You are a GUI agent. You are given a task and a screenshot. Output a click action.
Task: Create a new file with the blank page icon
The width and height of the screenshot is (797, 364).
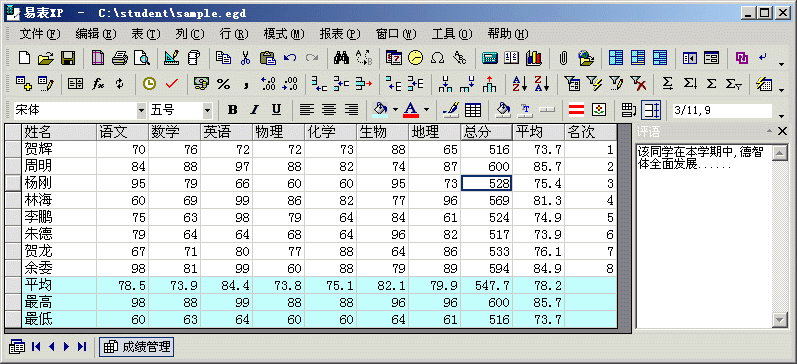(x=24, y=58)
